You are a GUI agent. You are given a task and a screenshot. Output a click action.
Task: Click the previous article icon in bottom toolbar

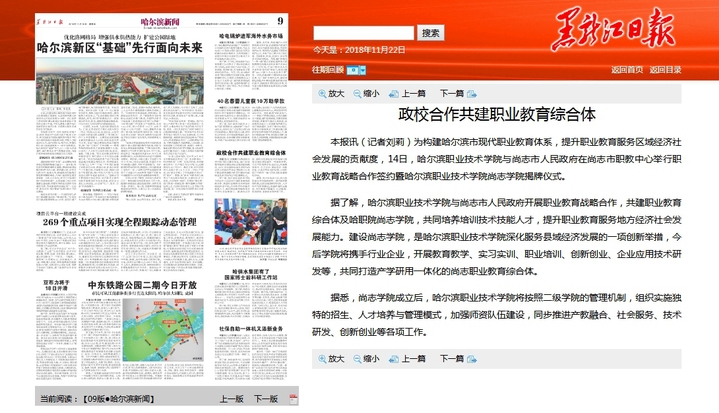click(393, 359)
